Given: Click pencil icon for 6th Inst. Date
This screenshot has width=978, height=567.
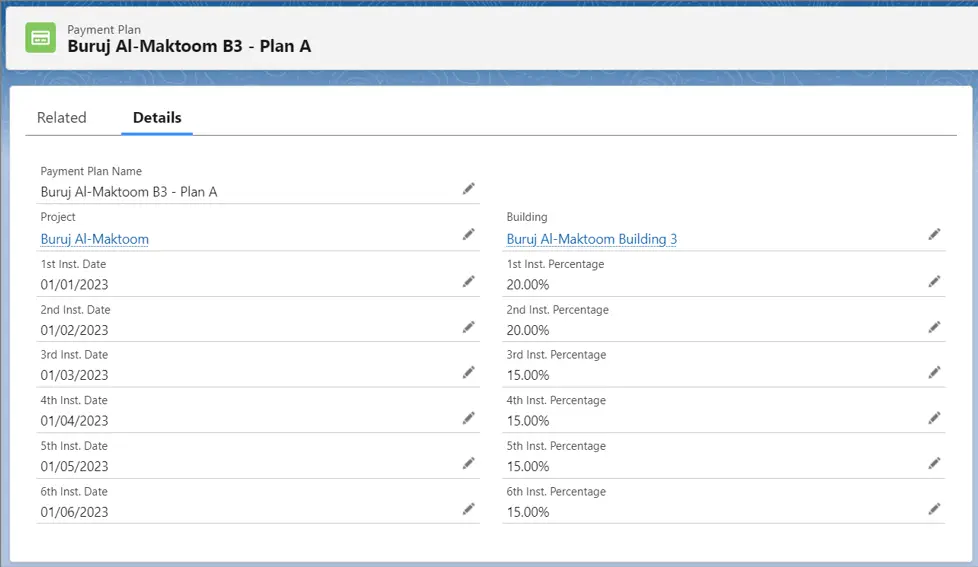Looking at the screenshot, I should point(468,509).
